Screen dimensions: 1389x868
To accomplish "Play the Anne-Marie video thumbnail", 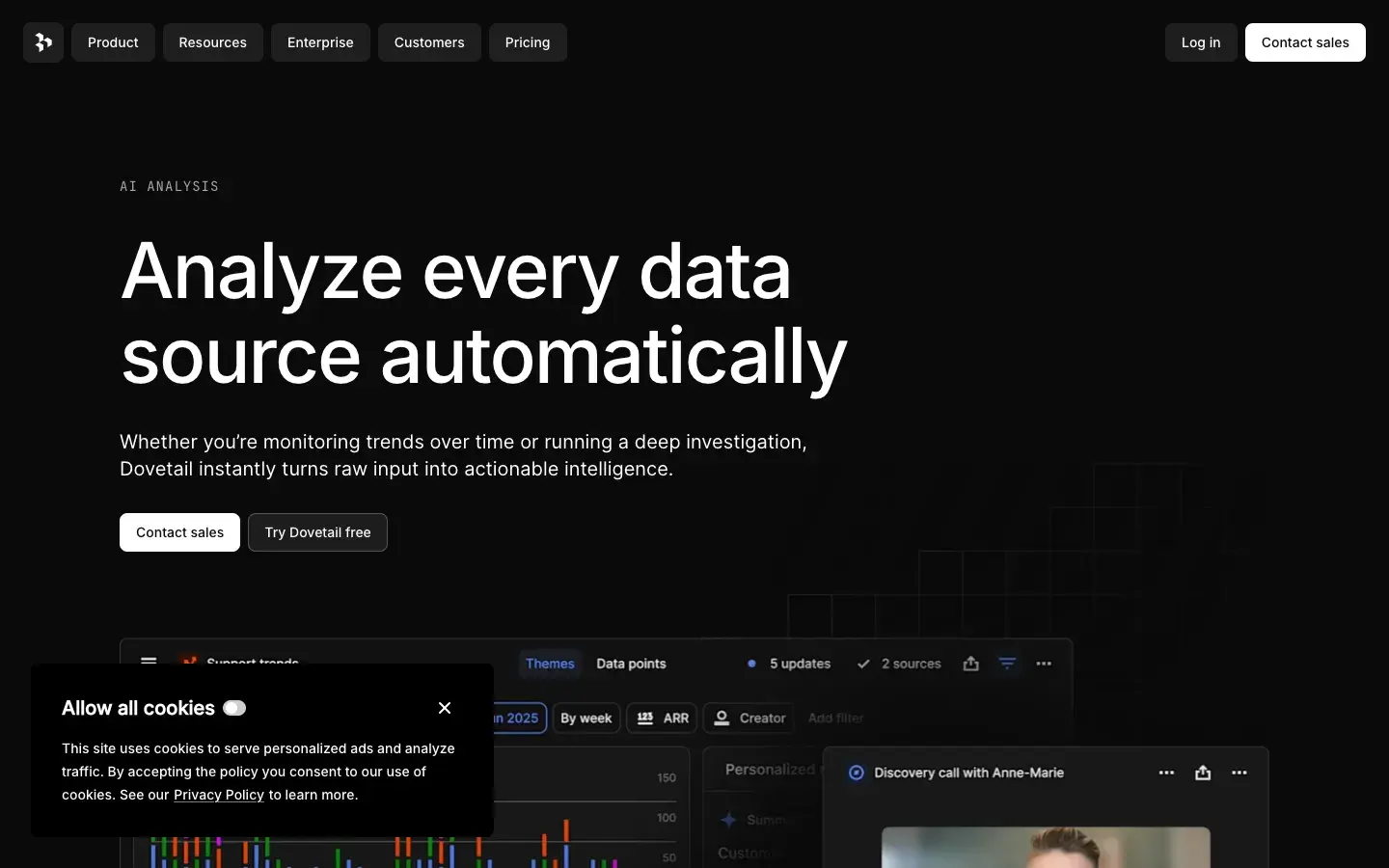I will click(1045, 847).
